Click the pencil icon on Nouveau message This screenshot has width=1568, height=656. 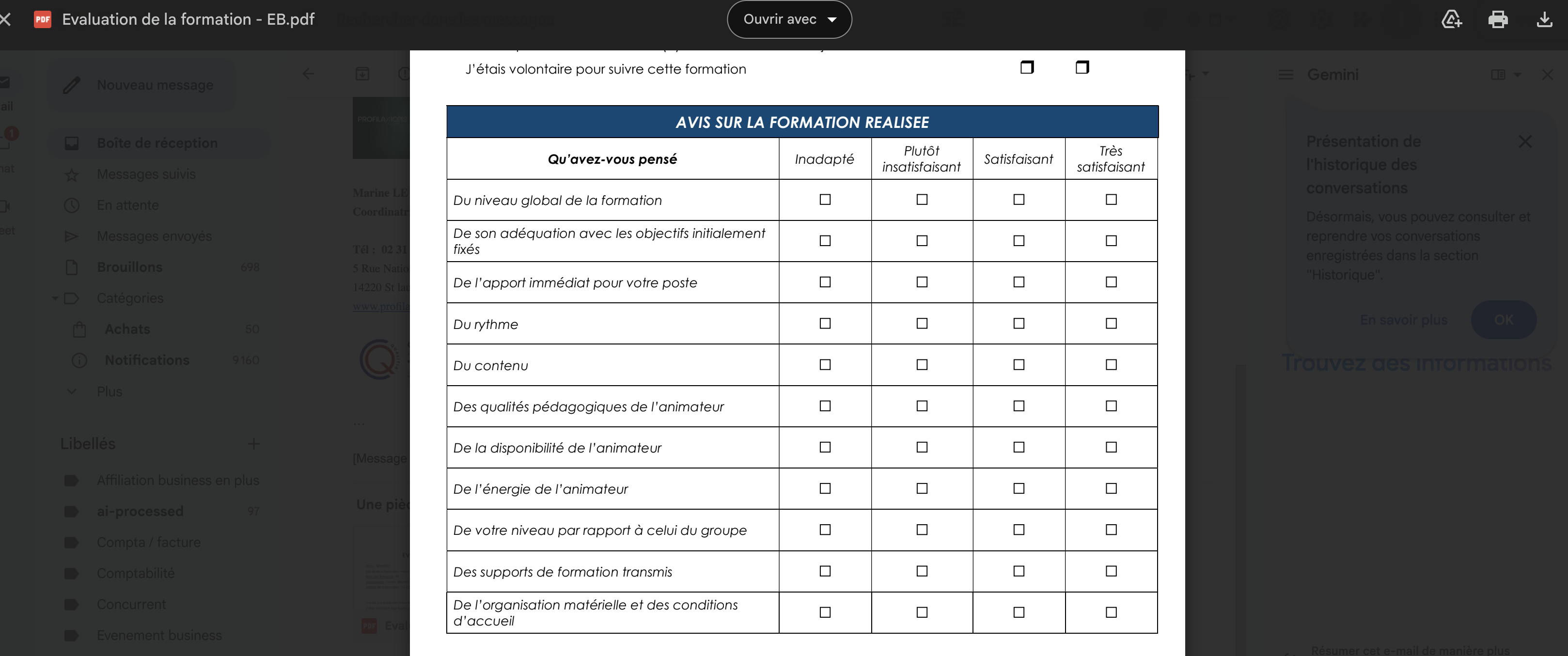click(72, 85)
